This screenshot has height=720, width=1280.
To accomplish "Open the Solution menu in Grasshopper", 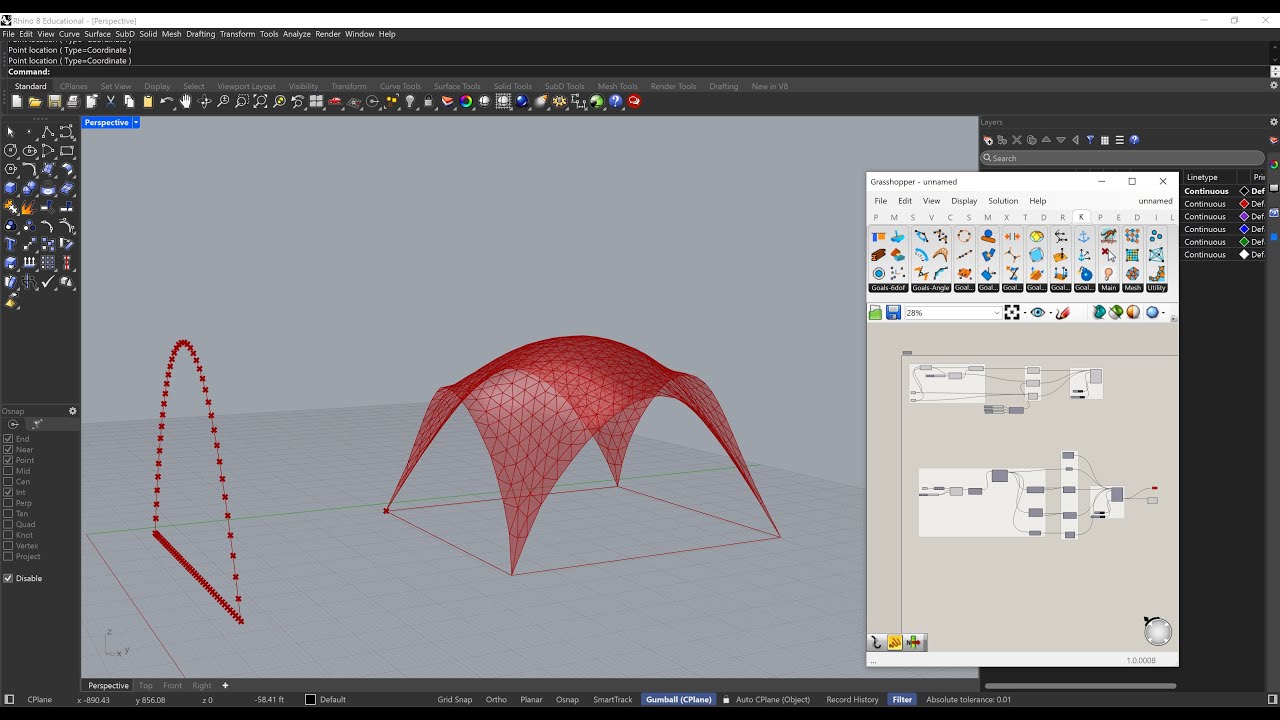I will [x=1003, y=201].
